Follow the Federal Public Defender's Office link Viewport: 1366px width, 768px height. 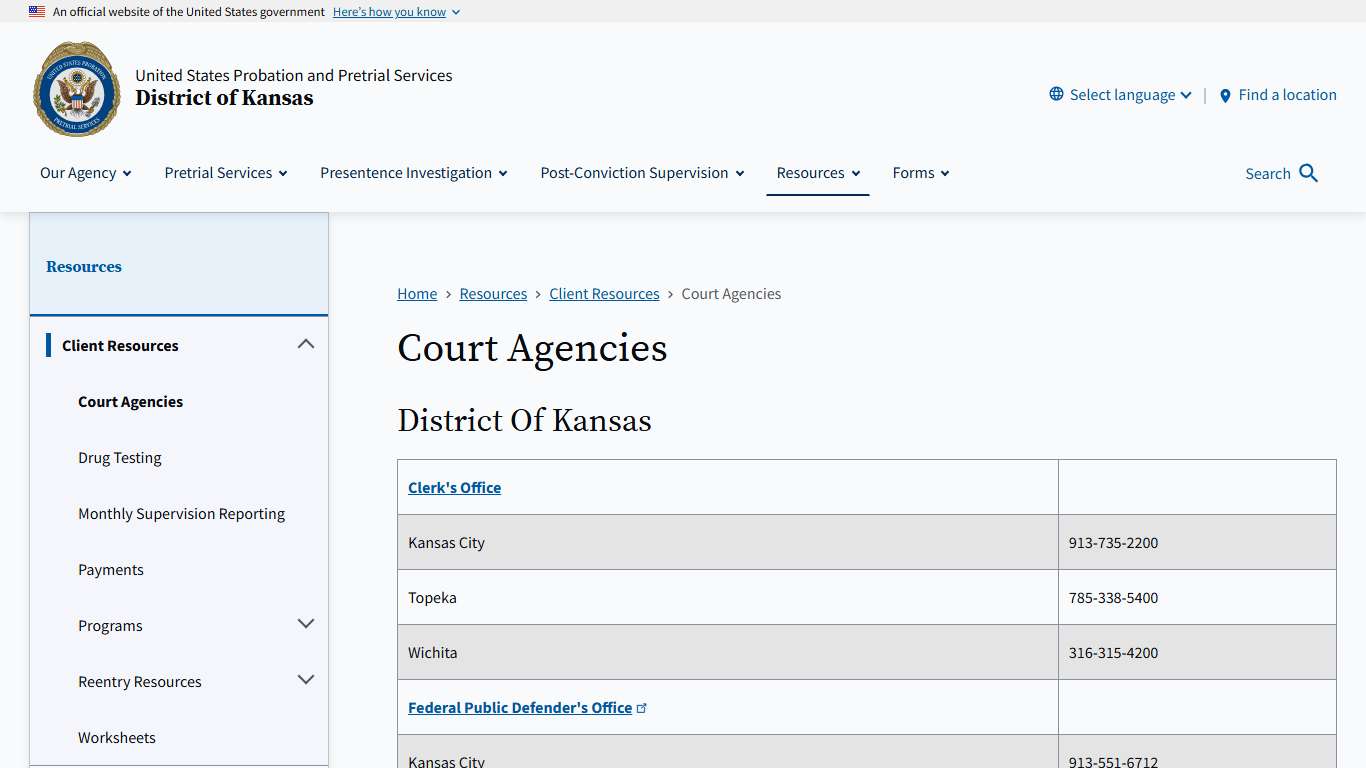(x=520, y=707)
